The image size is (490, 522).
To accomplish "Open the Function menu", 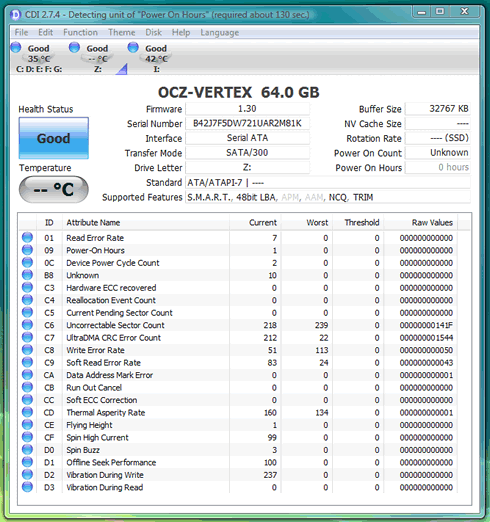I will pos(80,33).
